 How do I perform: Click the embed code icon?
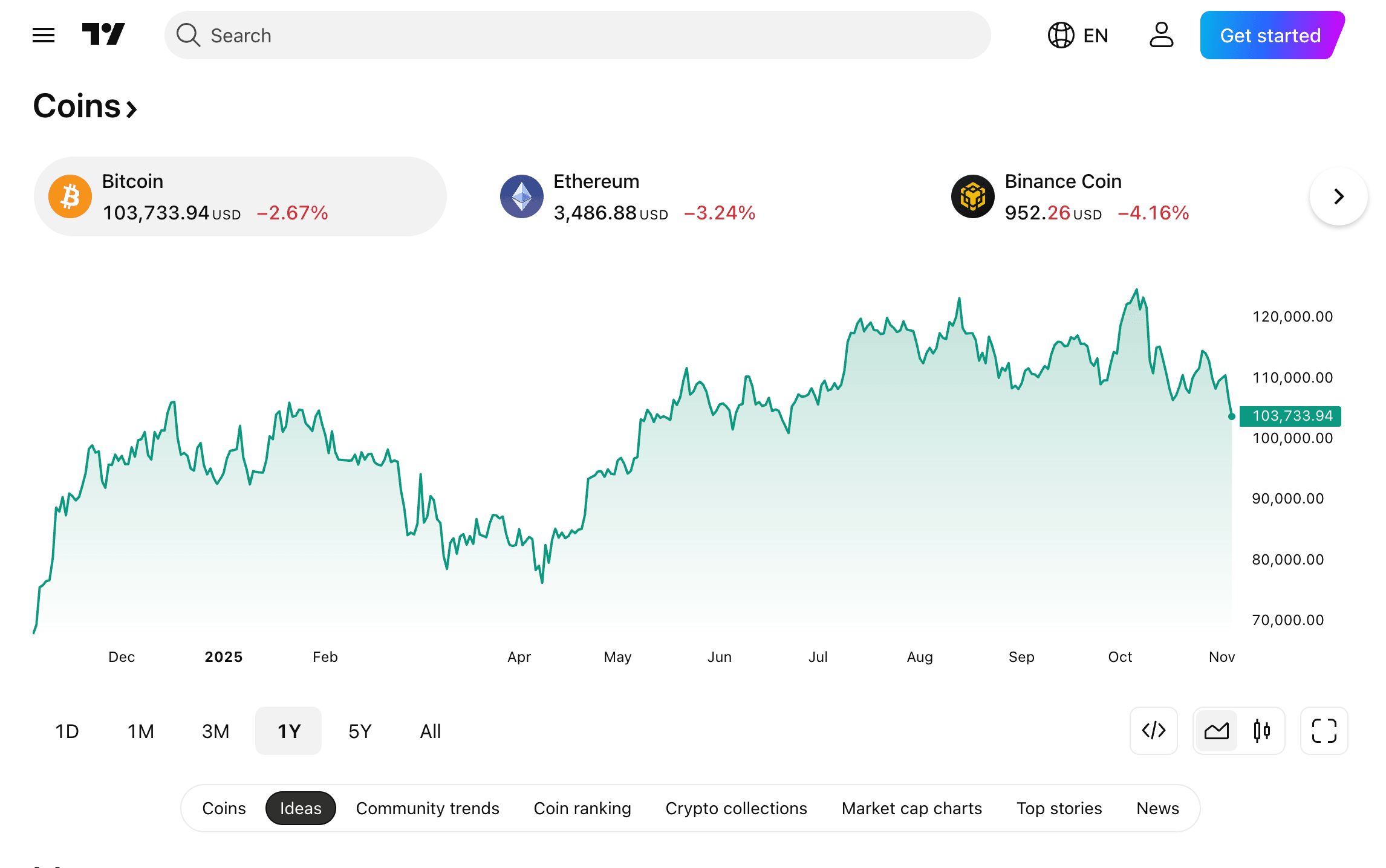[1153, 731]
